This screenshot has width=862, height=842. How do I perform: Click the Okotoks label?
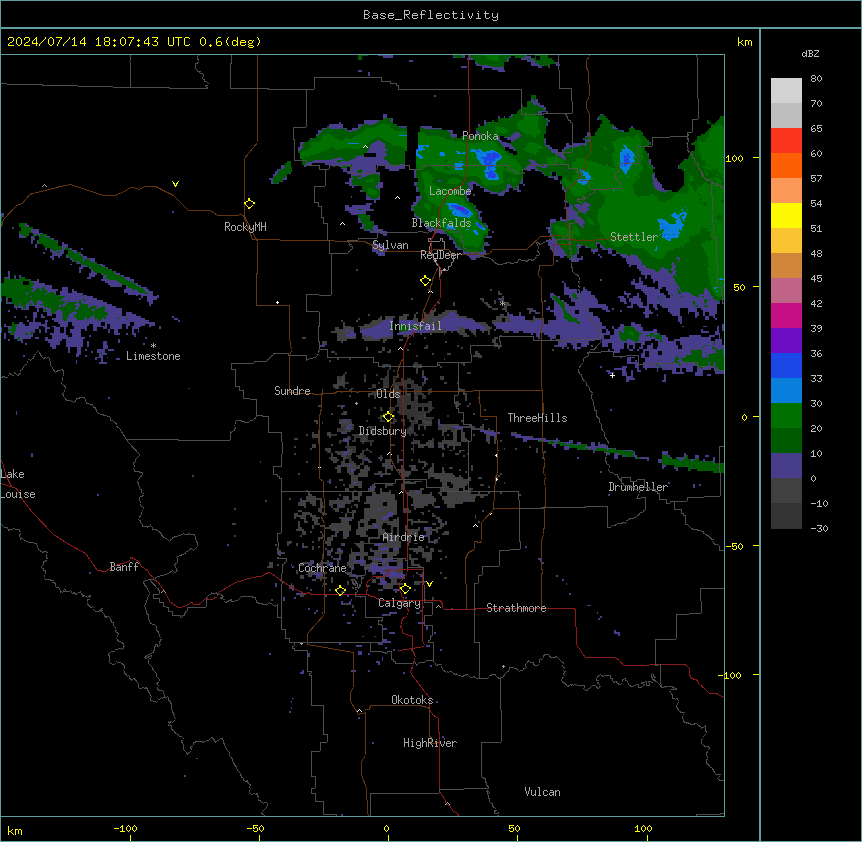click(412, 700)
